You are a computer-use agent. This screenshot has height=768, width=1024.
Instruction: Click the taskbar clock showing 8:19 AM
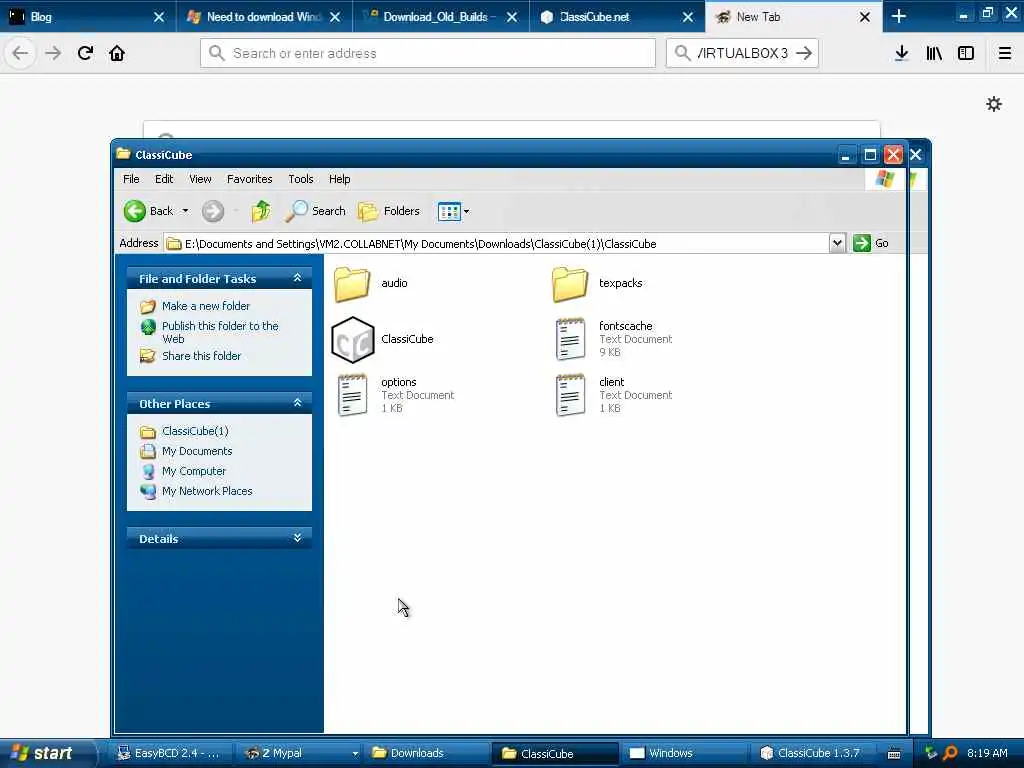pyautogui.click(x=987, y=753)
